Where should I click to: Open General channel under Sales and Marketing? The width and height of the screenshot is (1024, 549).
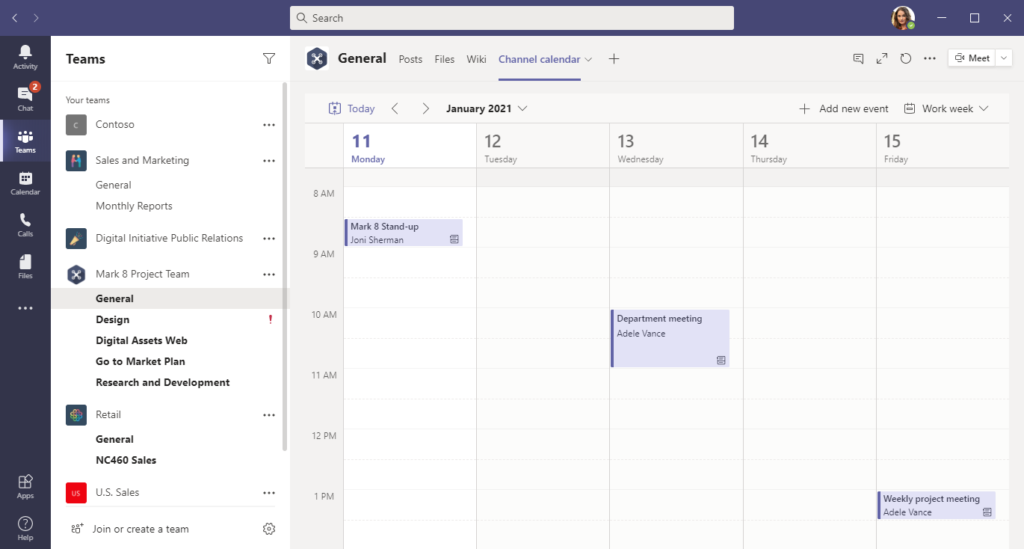[x=113, y=185]
